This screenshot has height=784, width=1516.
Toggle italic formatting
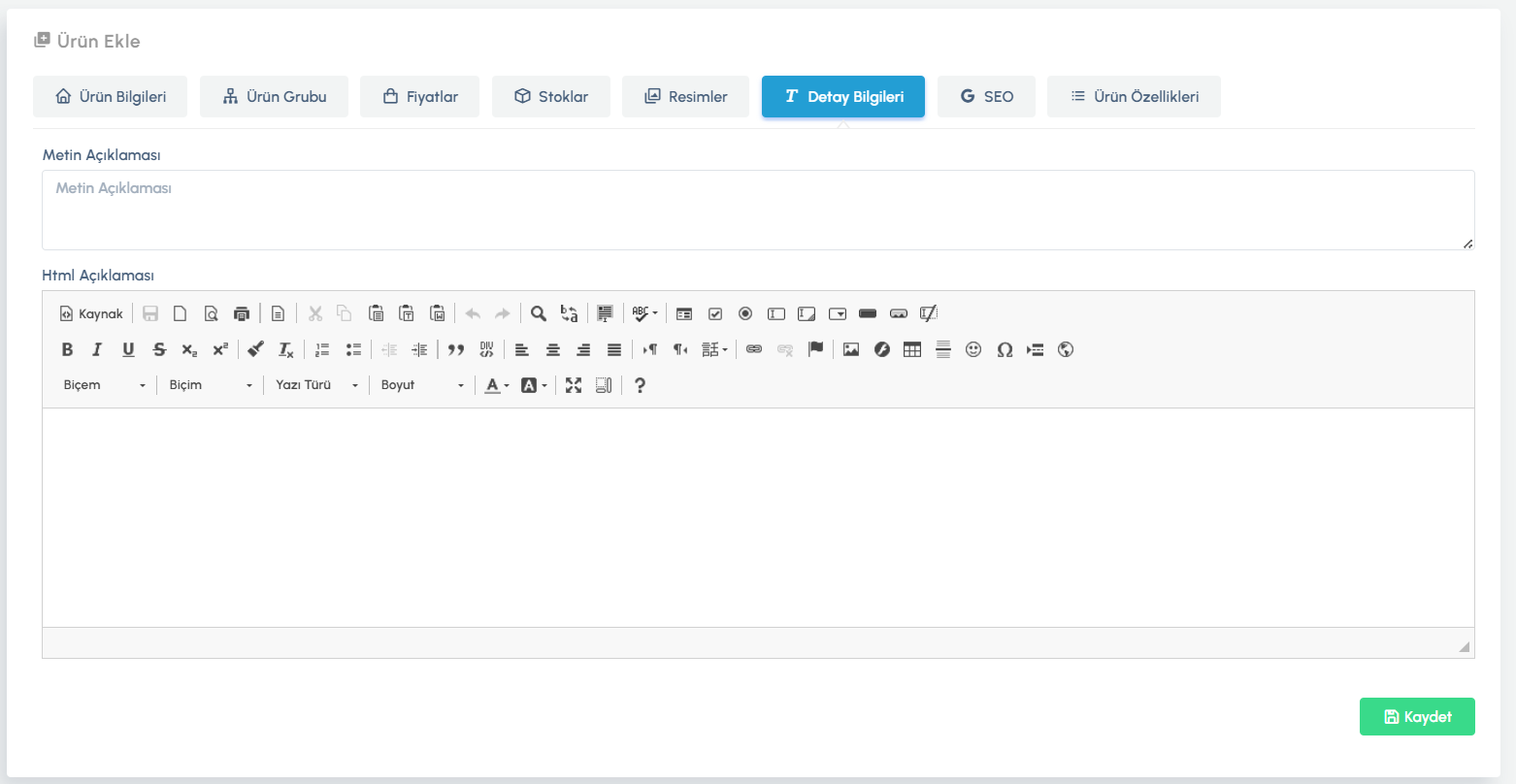(97, 350)
